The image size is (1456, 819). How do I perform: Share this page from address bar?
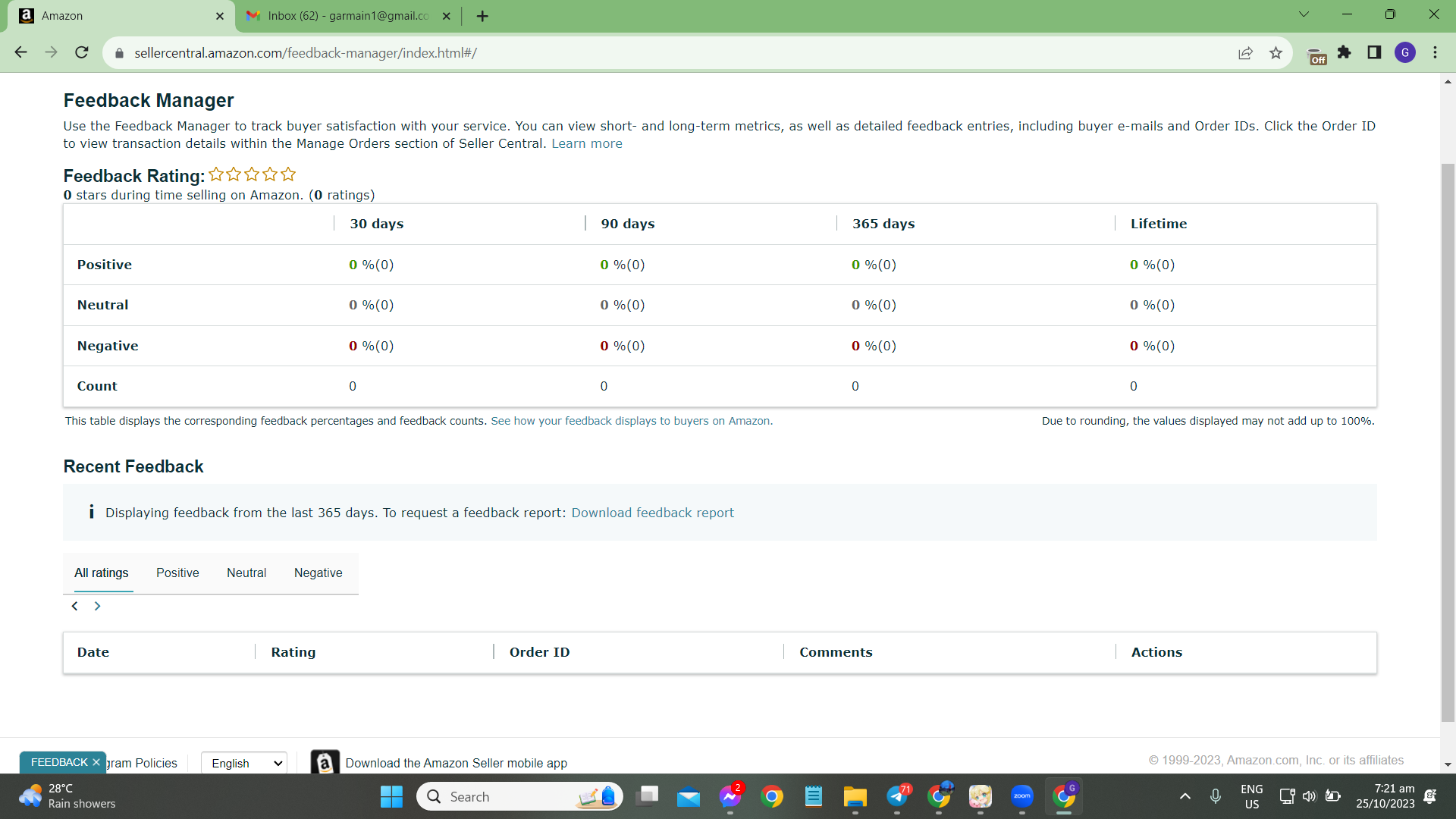click(1245, 53)
